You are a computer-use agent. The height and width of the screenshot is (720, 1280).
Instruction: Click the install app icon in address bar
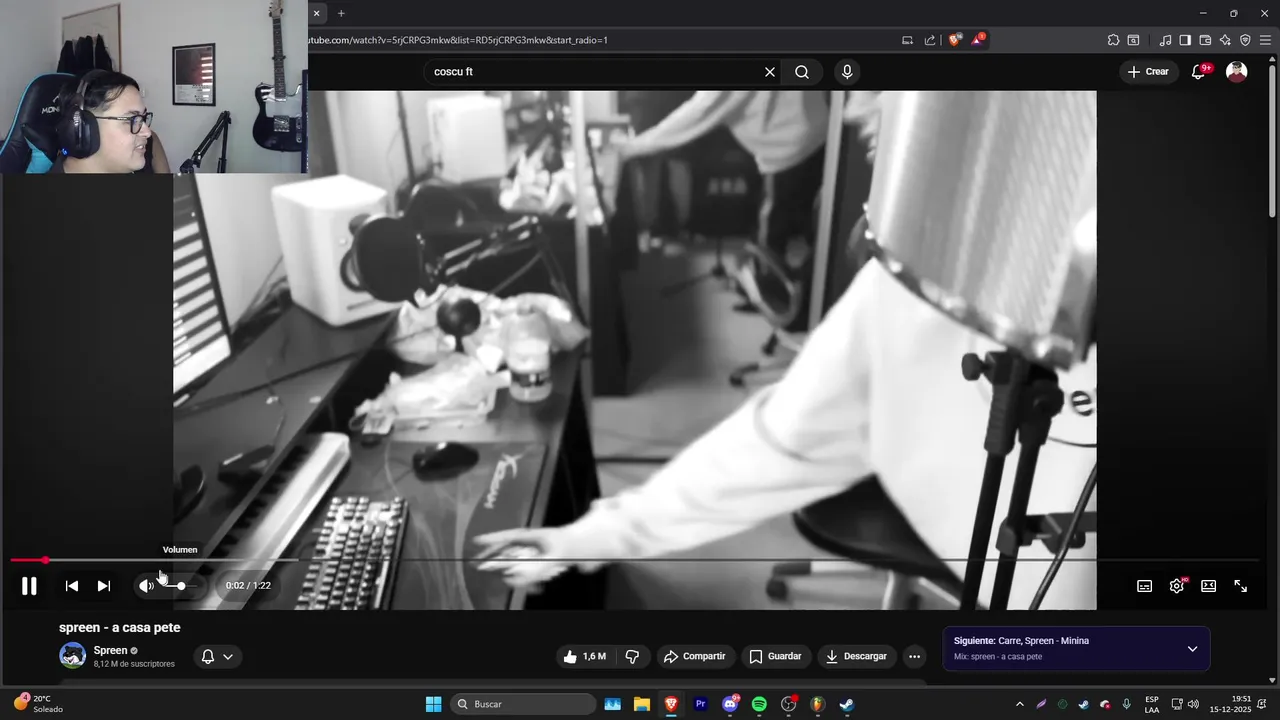coord(907,40)
